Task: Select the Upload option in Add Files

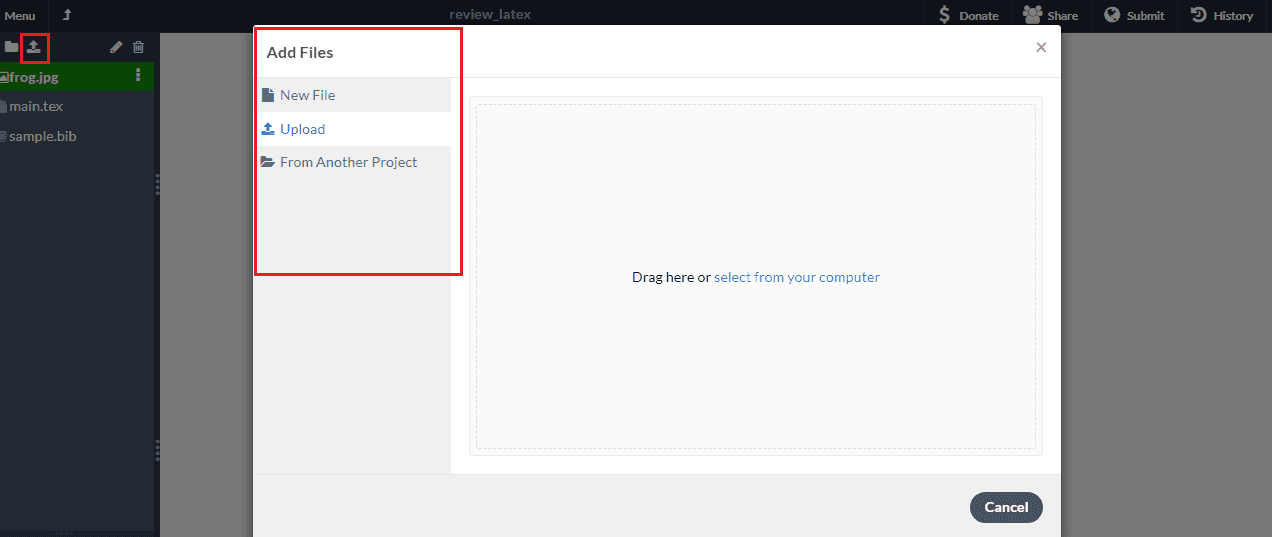Action: (x=302, y=129)
